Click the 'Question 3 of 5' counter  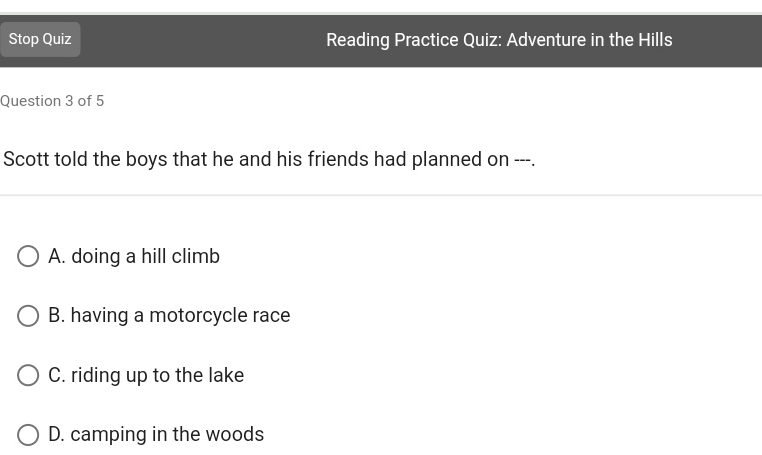tap(52, 101)
